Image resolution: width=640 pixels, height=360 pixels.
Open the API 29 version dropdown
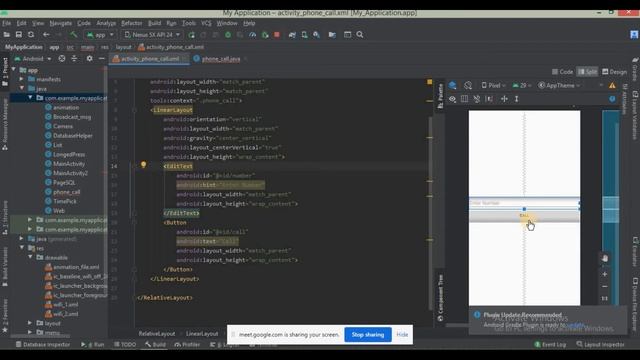(x=522, y=85)
